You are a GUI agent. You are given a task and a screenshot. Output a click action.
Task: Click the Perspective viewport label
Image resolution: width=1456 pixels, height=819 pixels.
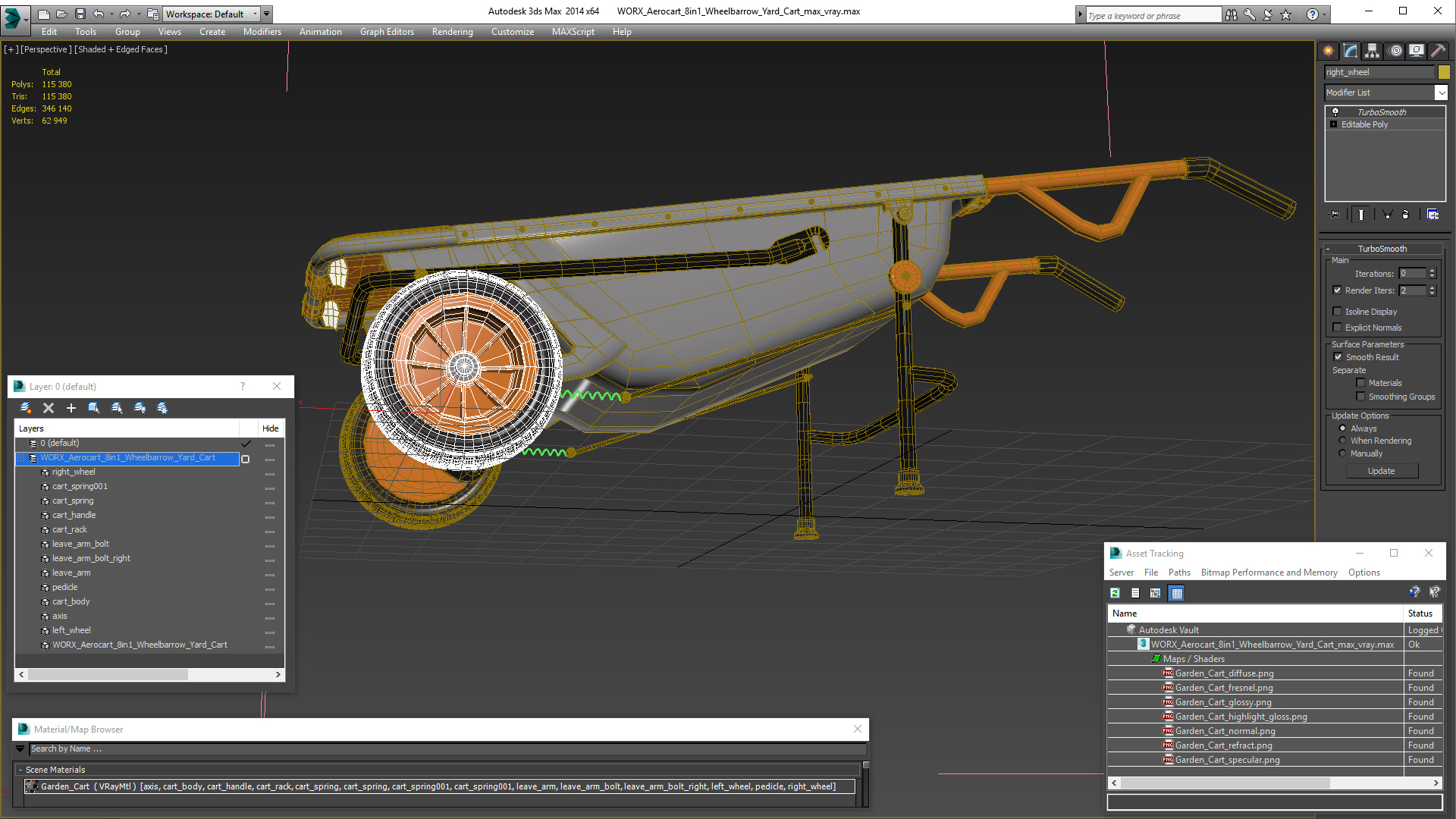click(46, 49)
